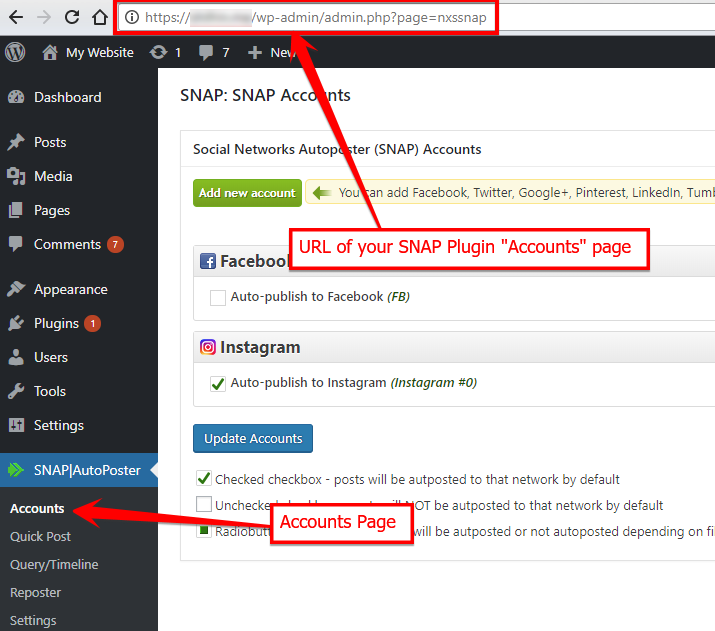
Task: Open the updates icon in admin bar
Action: (158, 52)
